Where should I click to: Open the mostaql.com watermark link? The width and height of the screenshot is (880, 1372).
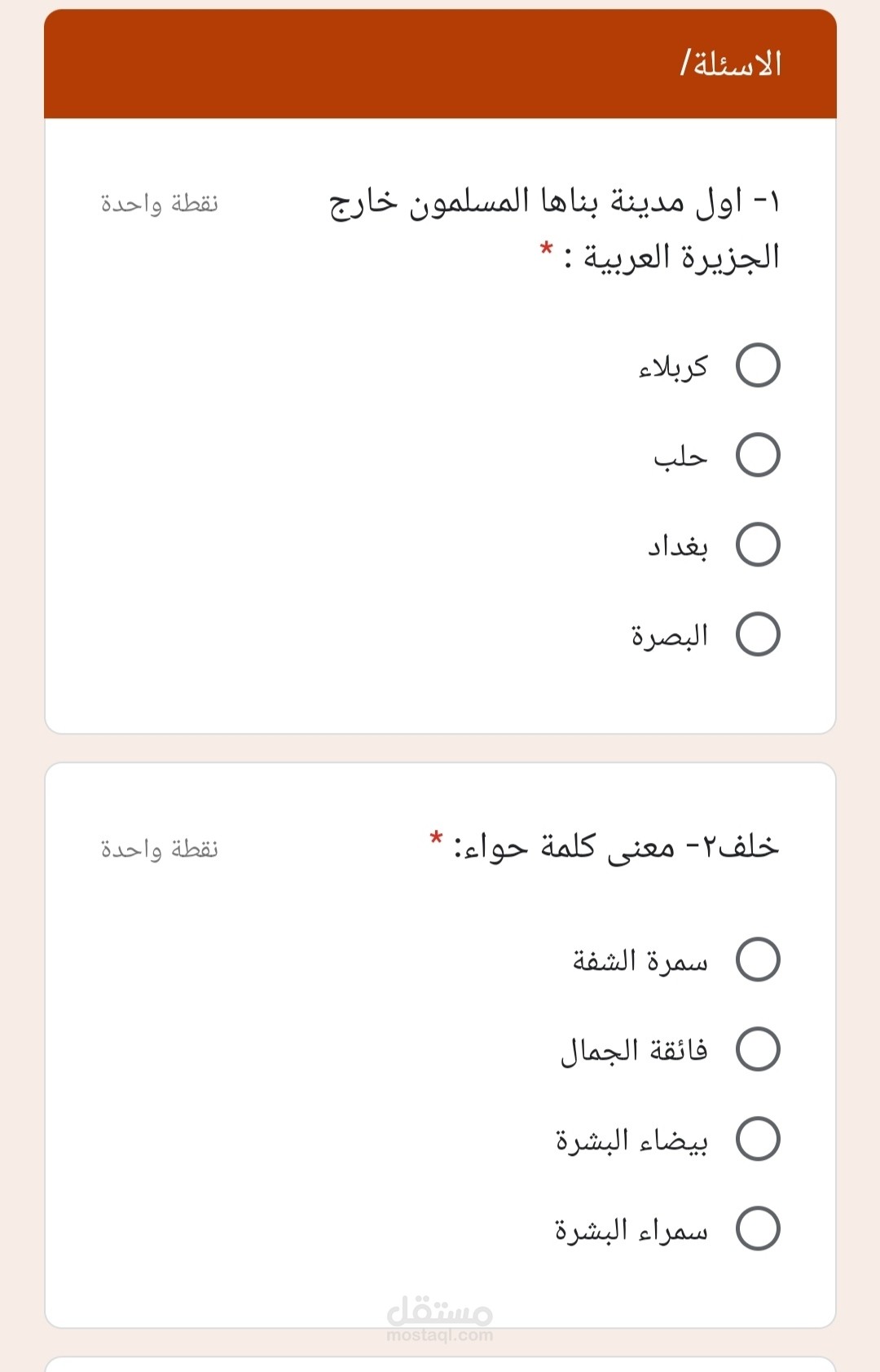coord(440,1335)
